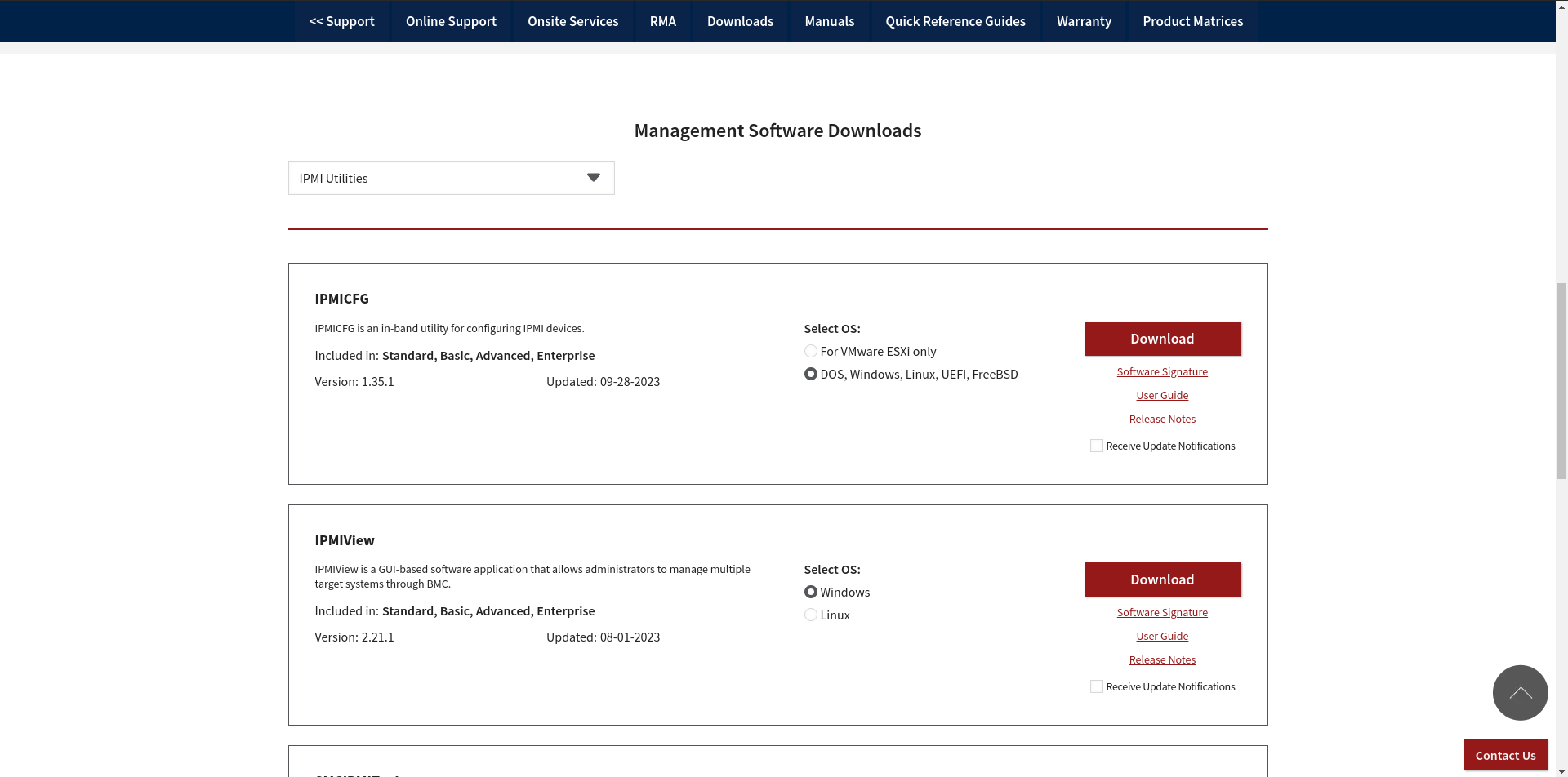This screenshot has height=777, width=1568.
Task: Open Quick Reference Guides menu item
Action: (955, 21)
